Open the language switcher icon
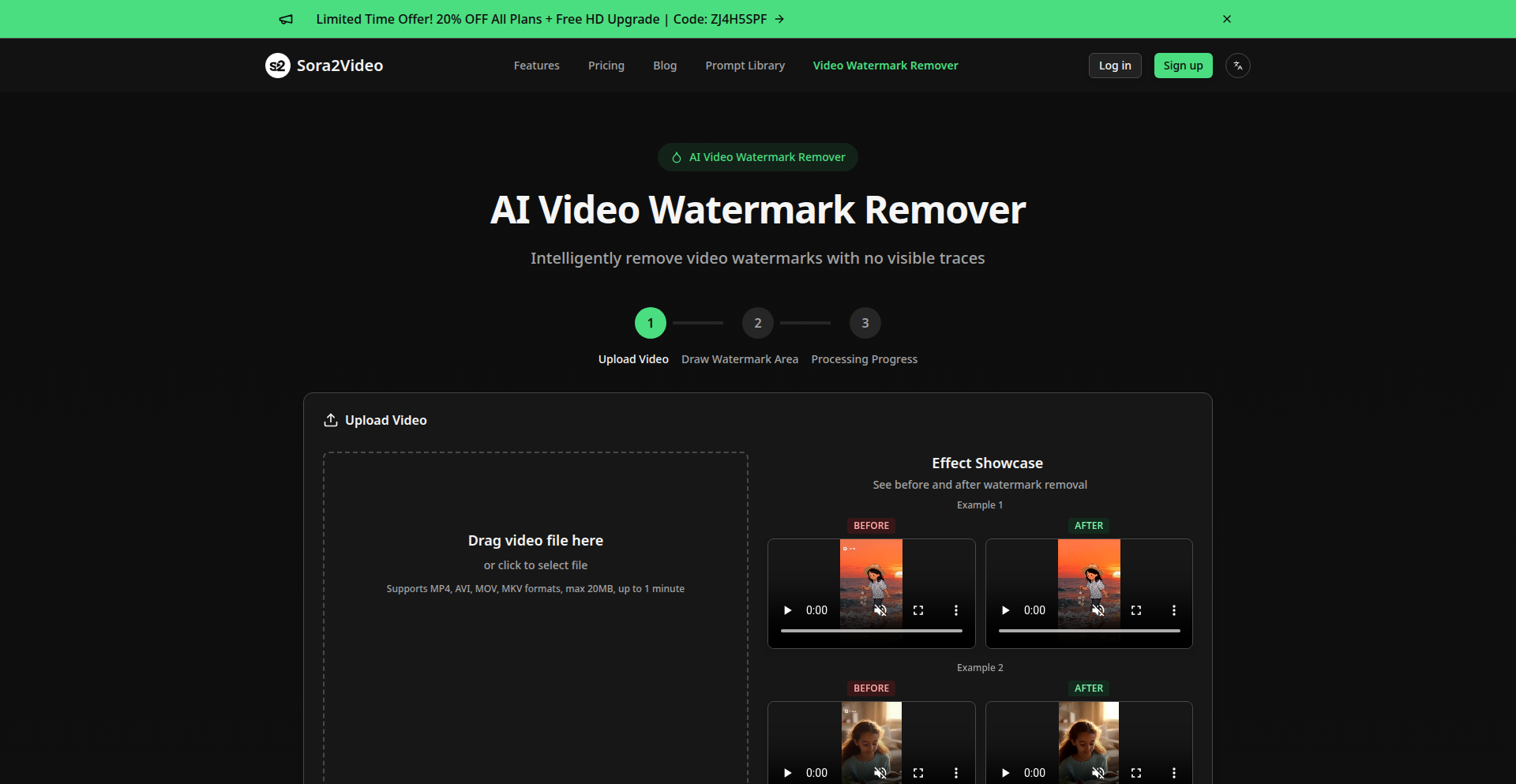Image resolution: width=1516 pixels, height=784 pixels. click(x=1238, y=66)
